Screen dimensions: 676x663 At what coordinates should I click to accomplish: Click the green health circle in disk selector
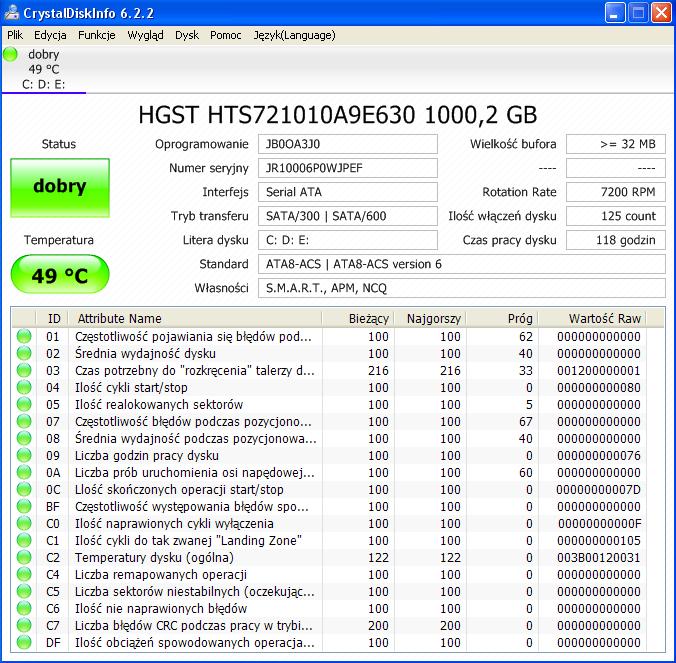point(10,54)
